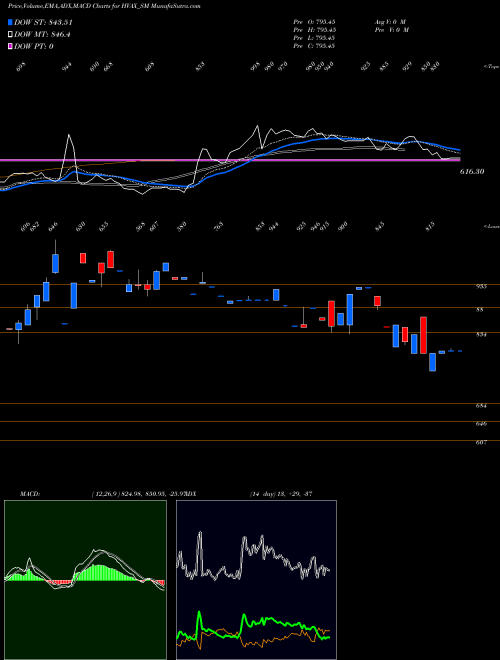Click the tall red candlestick near chart's right end
Image resolution: width=500 pixels, height=660 pixels.
click(x=423, y=335)
